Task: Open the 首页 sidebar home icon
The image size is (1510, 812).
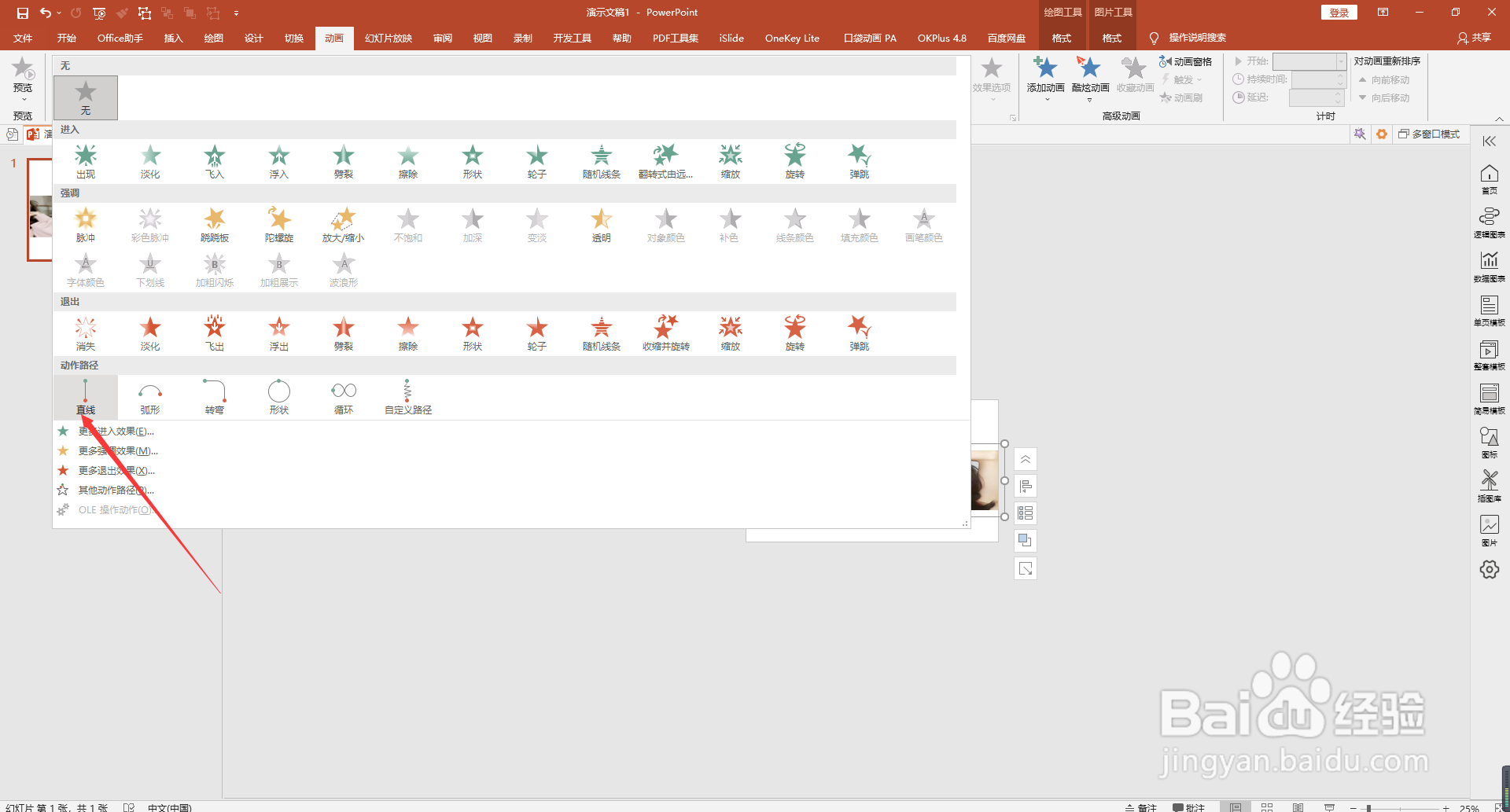Action: click(x=1490, y=179)
